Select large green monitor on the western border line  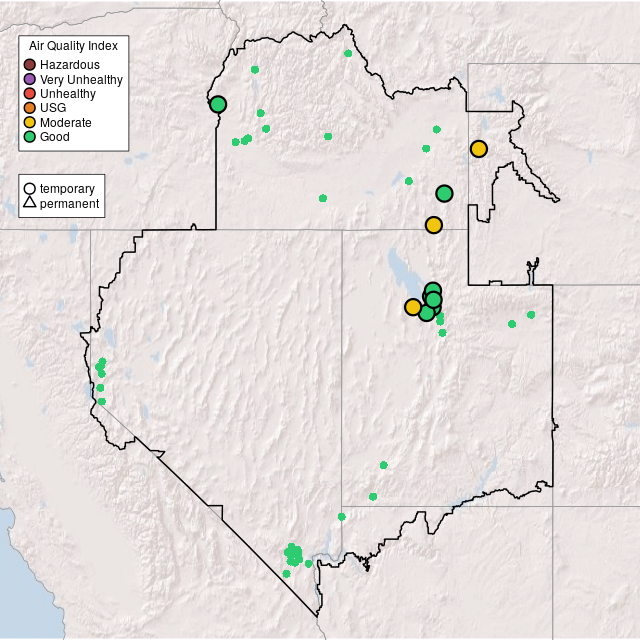coord(218,104)
